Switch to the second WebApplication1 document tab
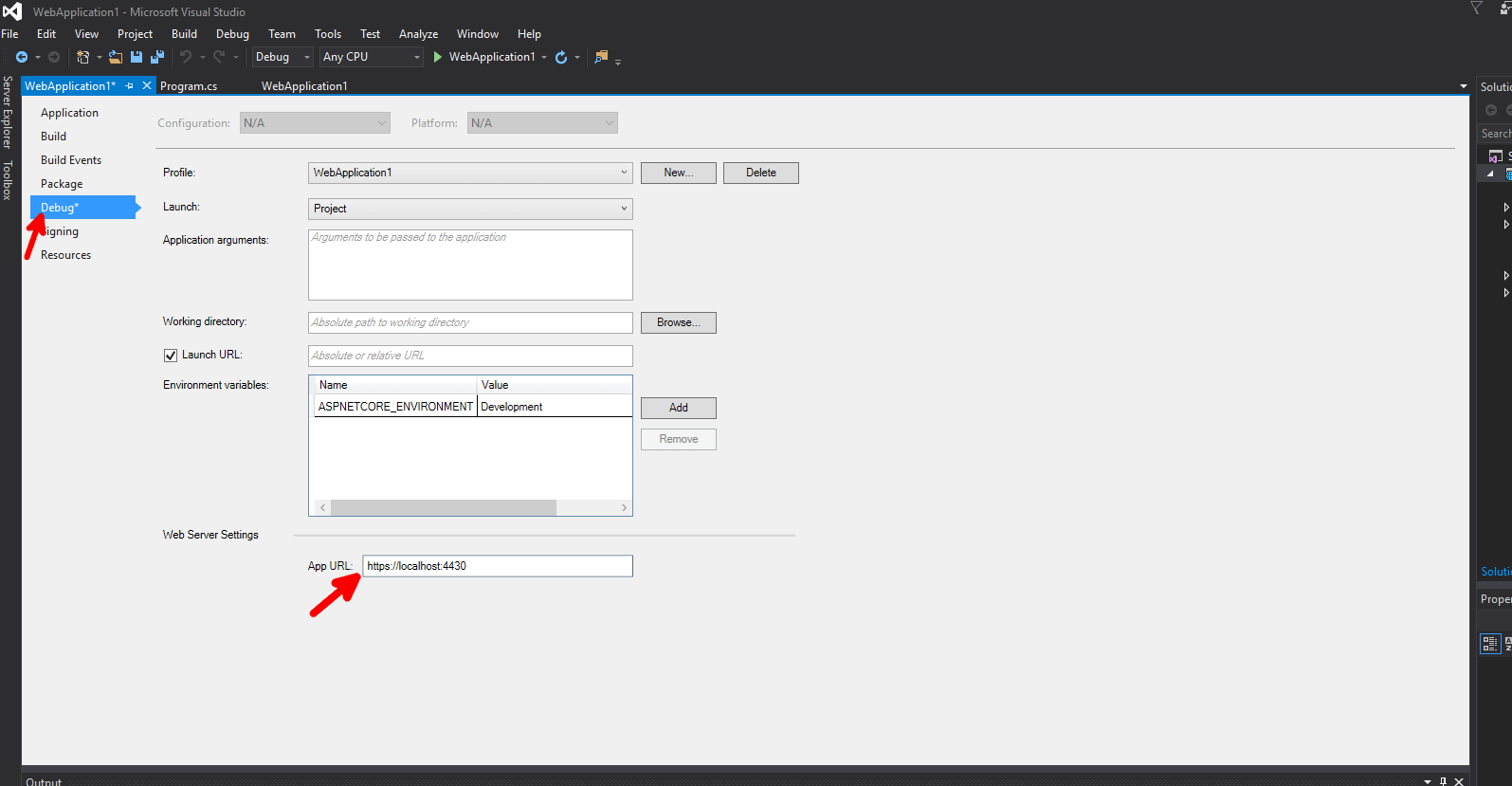Viewport: 1512px width, 786px height. pos(304,86)
